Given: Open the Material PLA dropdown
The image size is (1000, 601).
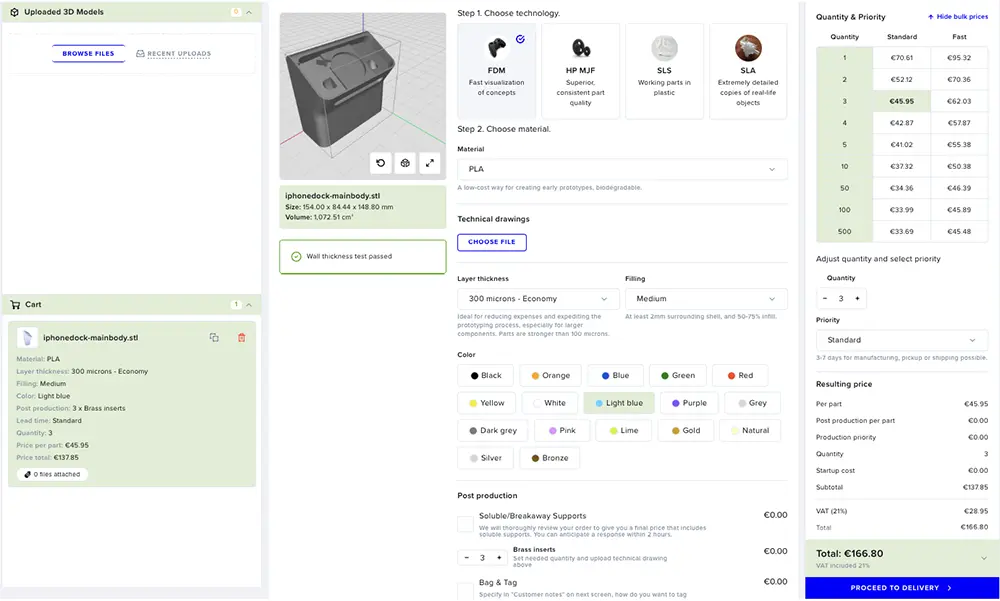Looking at the screenshot, I should pyautogui.click(x=622, y=169).
